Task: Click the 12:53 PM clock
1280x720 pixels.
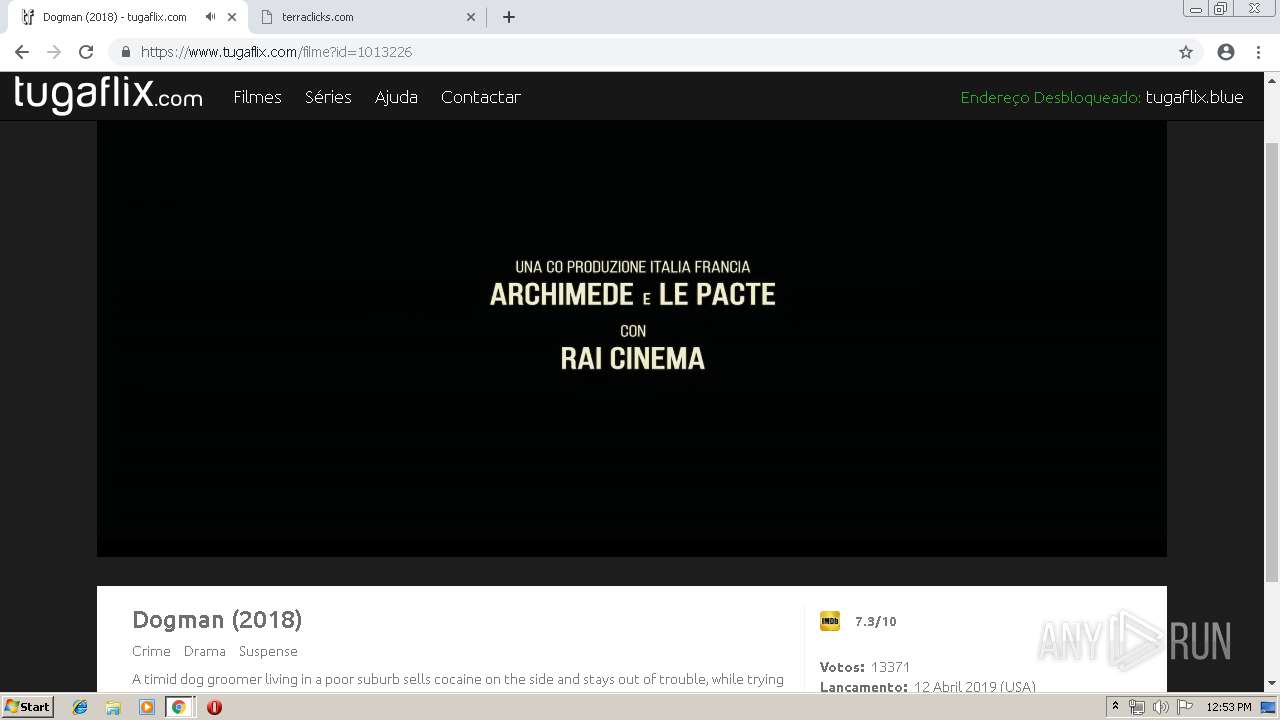Action: [x=1229, y=707]
